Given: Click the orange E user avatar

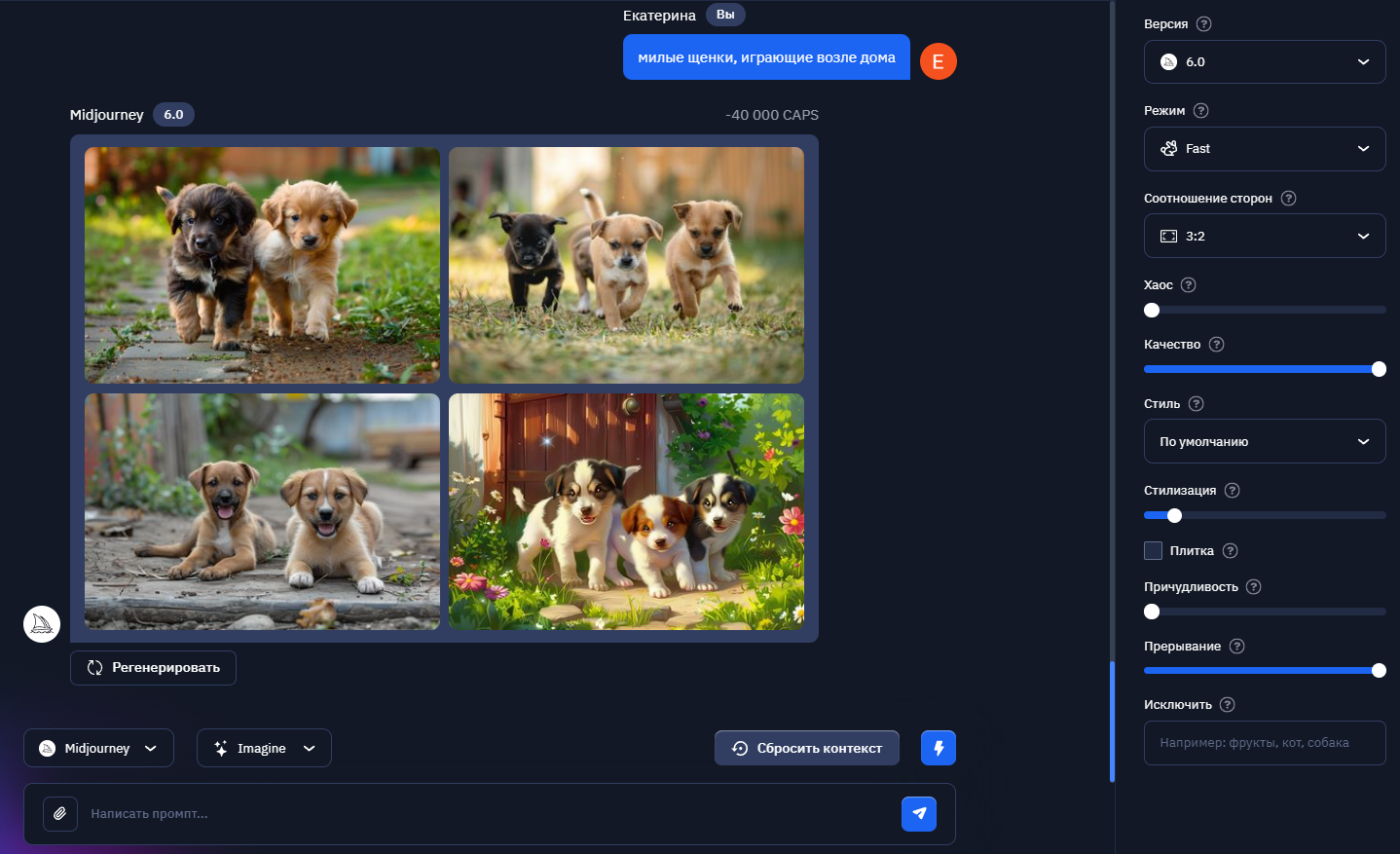Looking at the screenshot, I should pyautogui.click(x=939, y=61).
